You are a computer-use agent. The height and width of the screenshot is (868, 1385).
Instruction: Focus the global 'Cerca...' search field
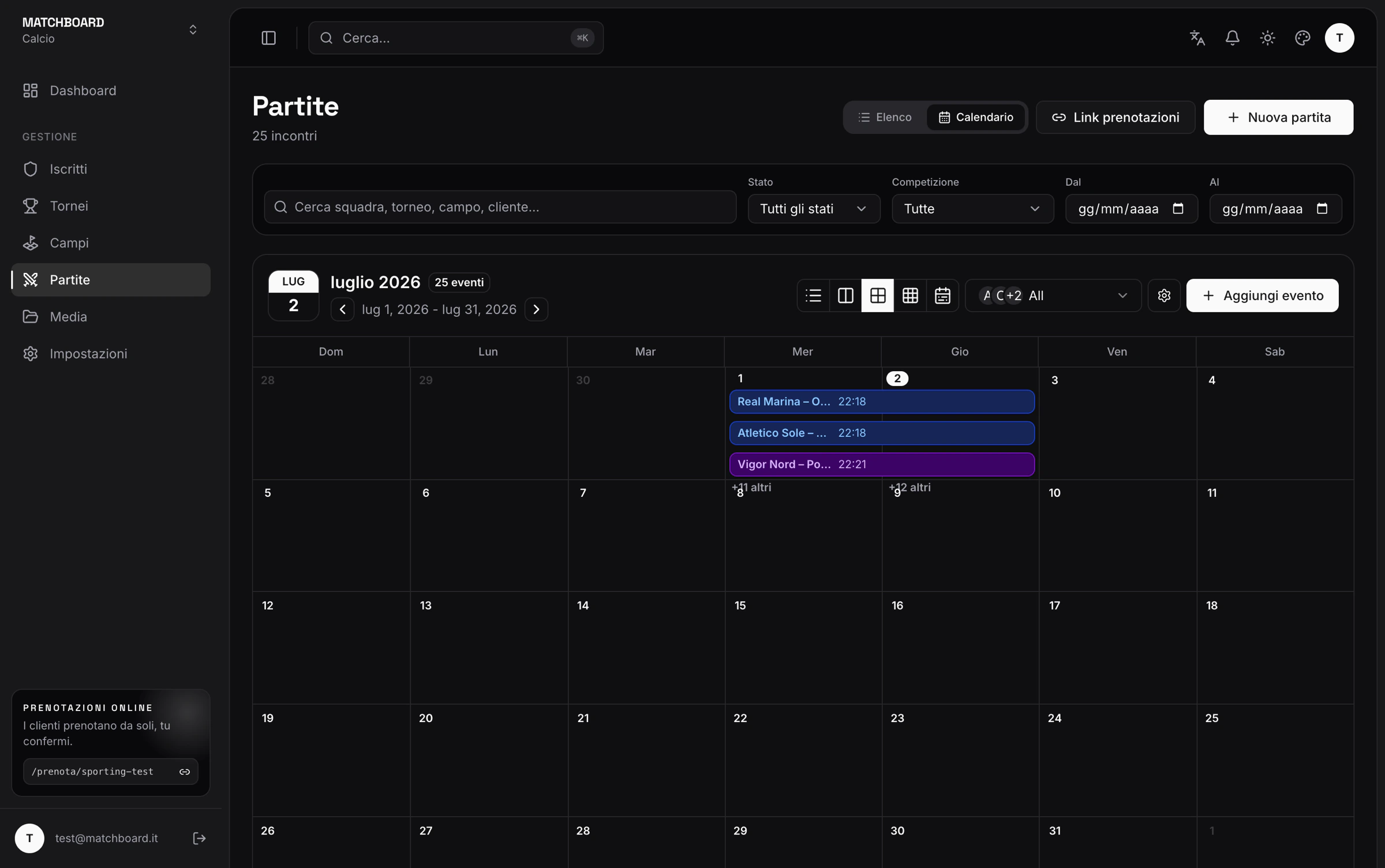(x=456, y=38)
